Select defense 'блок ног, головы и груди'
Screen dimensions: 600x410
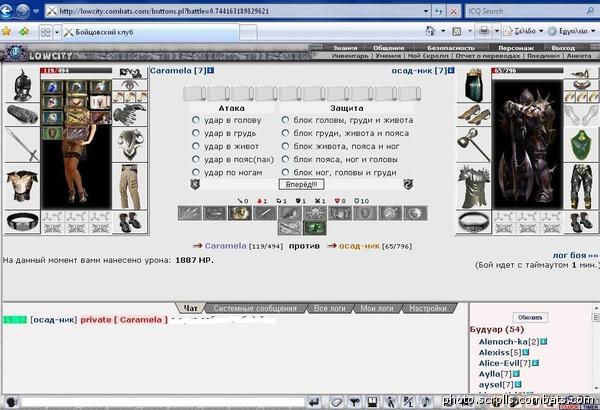click(x=285, y=172)
